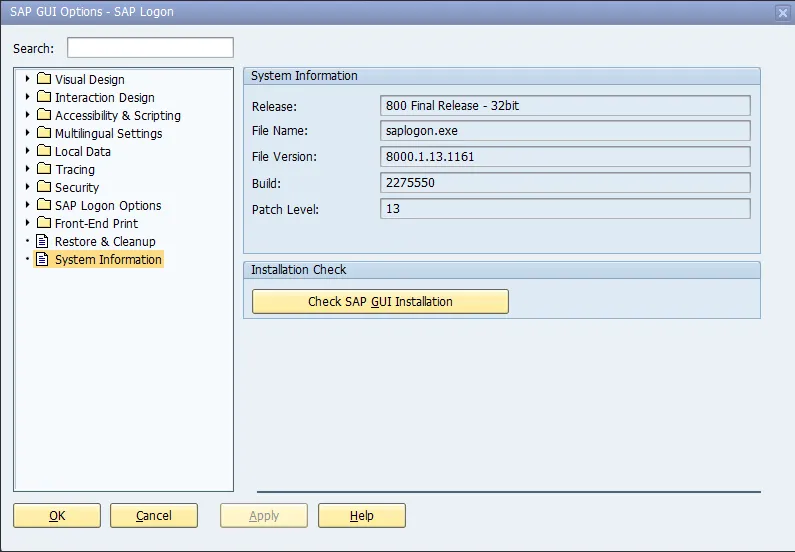Click the Front-End Print folder icon
The height and width of the screenshot is (552, 795).
tap(43, 223)
